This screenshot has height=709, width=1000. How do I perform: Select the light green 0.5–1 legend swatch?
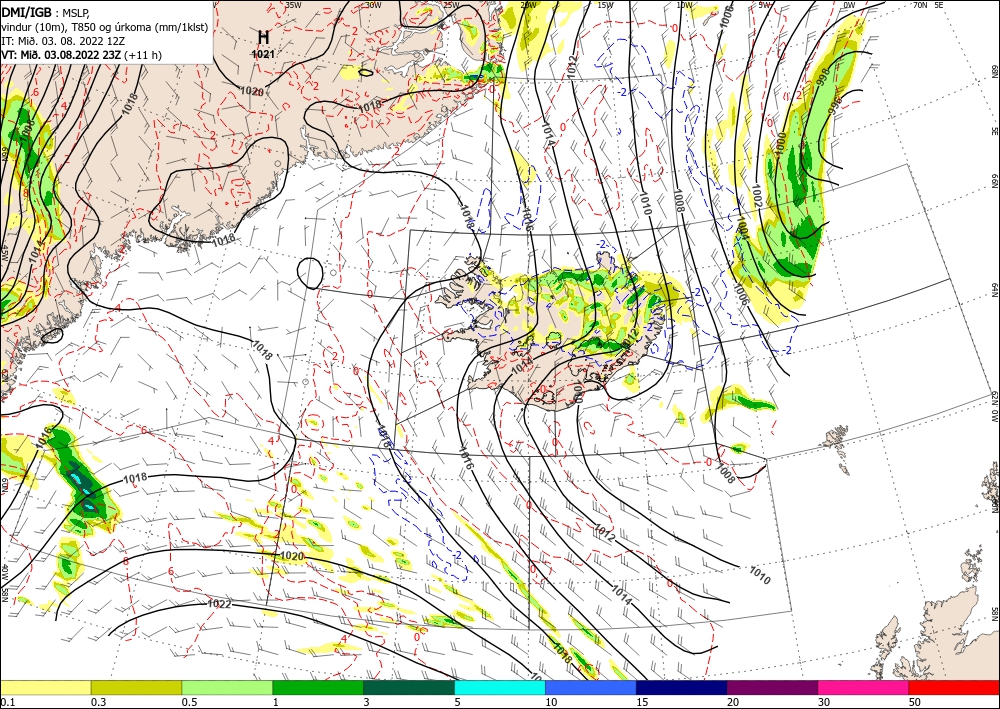pyautogui.click(x=227, y=687)
